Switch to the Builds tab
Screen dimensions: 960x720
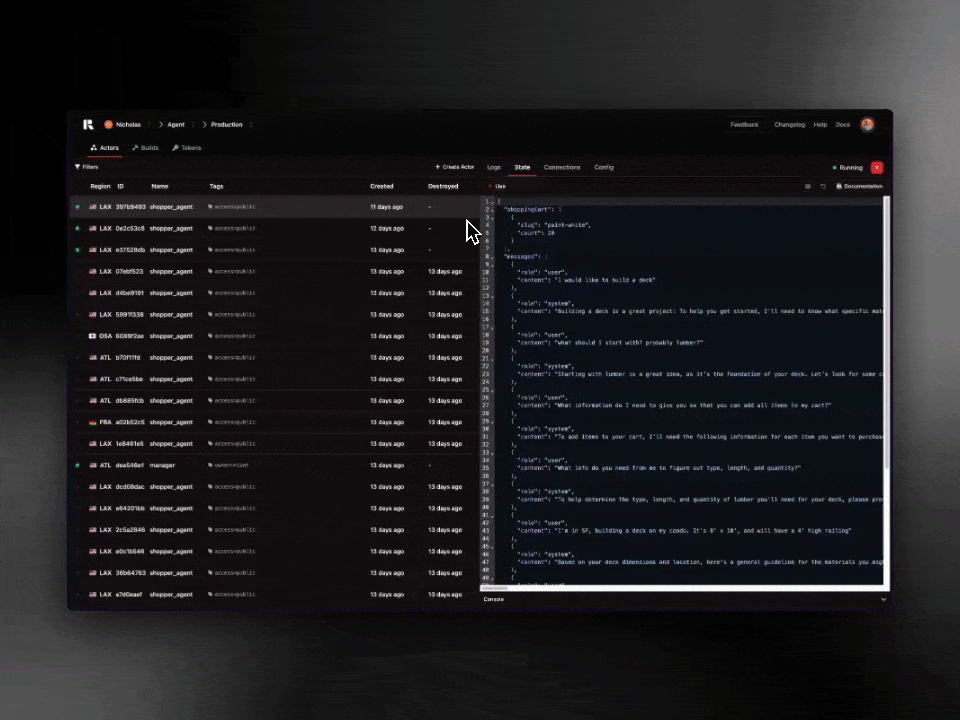click(145, 148)
